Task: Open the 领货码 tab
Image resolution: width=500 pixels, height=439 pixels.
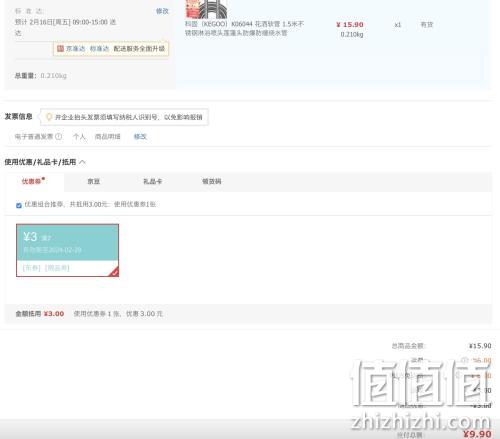Action: coord(212,181)
